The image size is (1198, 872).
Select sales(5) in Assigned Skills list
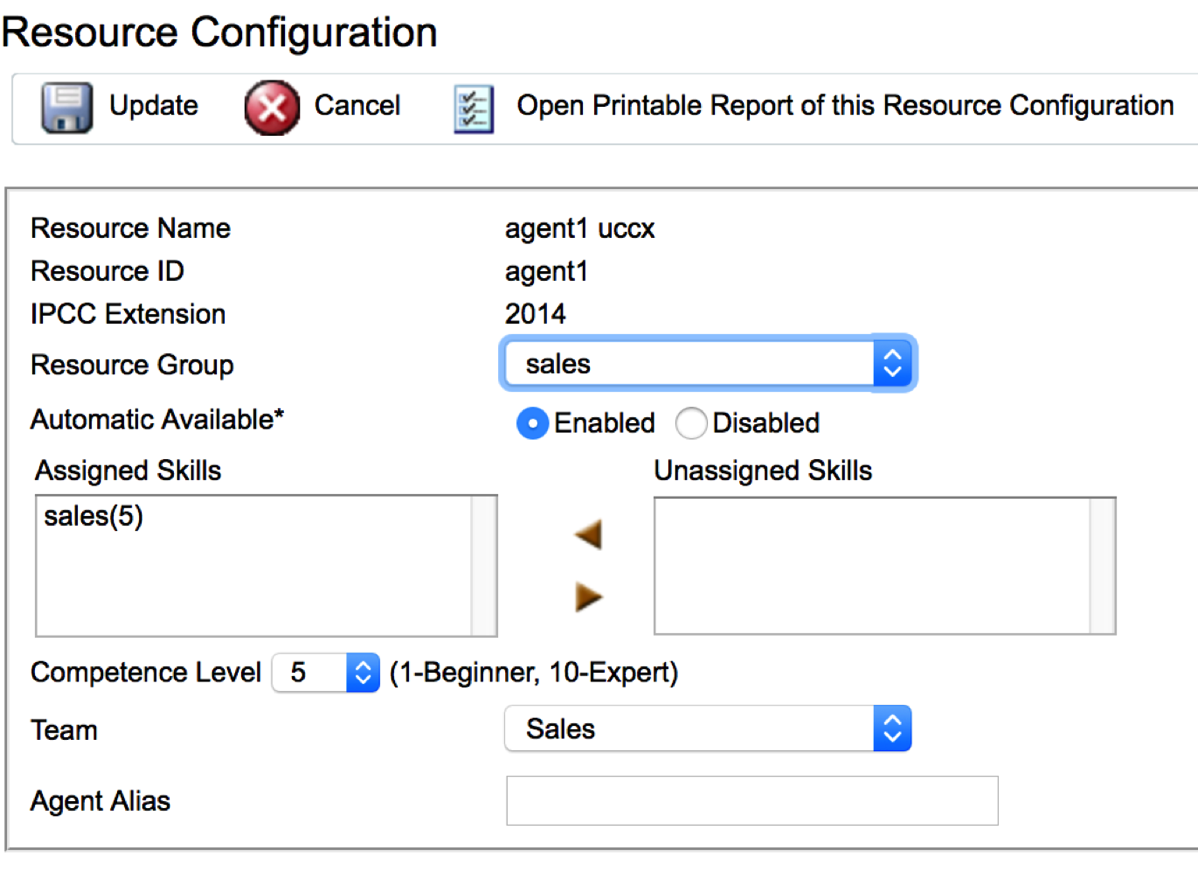pyautogui.click(x=94, y=518)
